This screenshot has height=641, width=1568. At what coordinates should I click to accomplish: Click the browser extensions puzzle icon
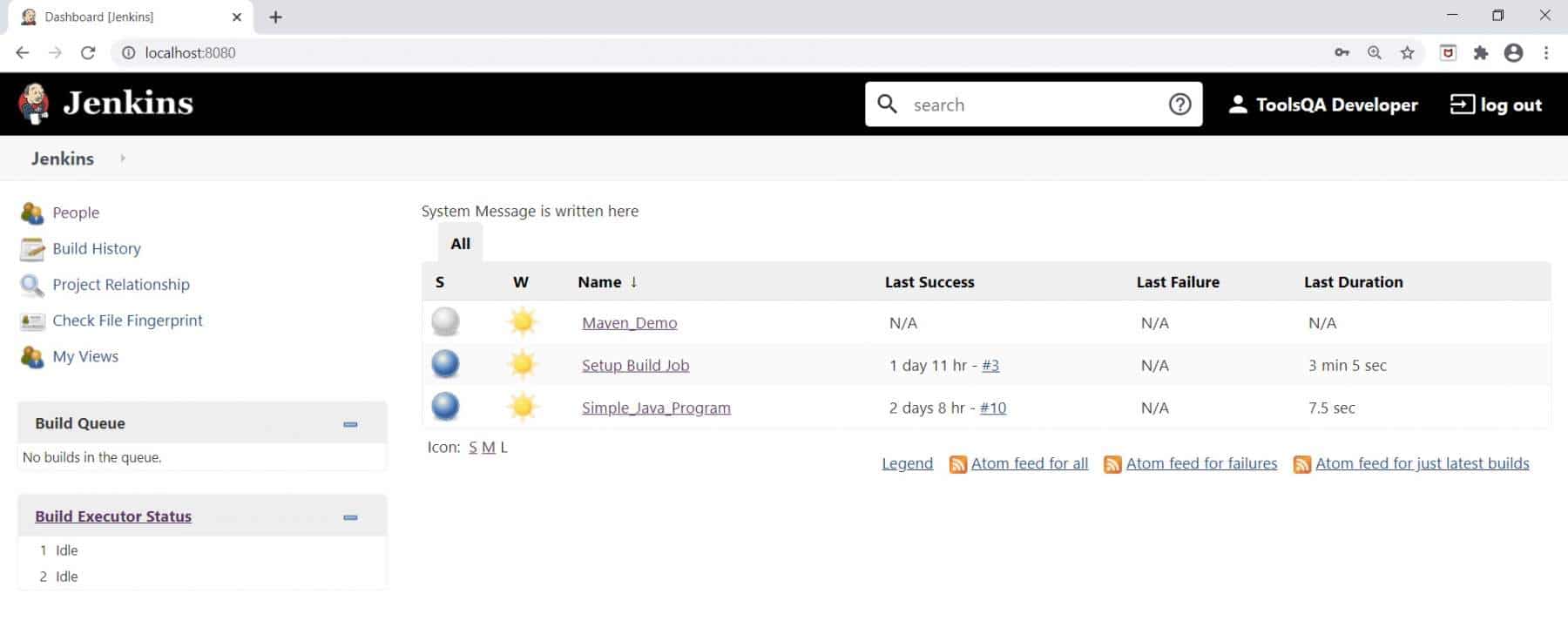[1480, 53]
